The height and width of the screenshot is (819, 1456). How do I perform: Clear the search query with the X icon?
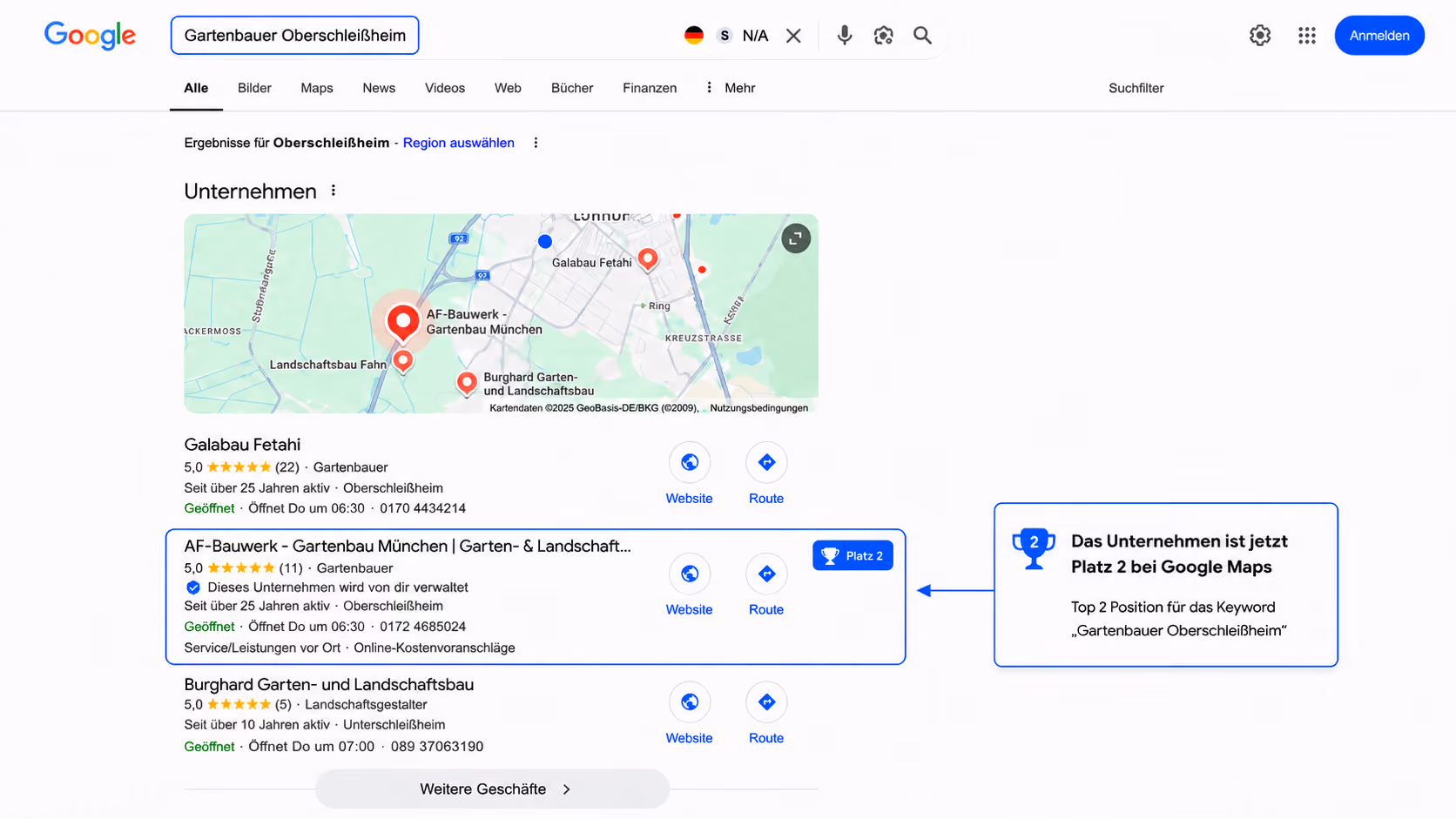(793, 36)
